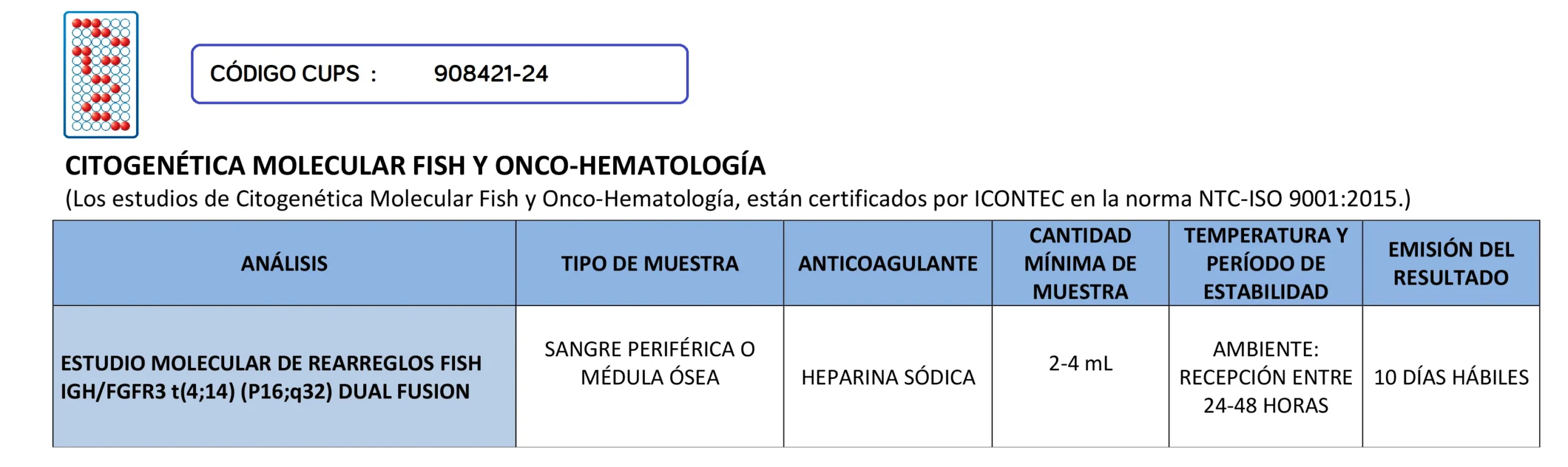Click TEMPERATURA Y PERÍODO DE ESTABILIDAD header
The image size is (1568, 467).
pyautogui.click(x=1265, y=264)
